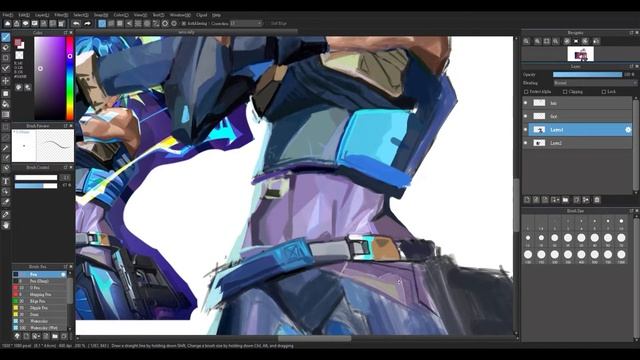Image resolution: width=640 pixels, height=360 pixels.
Task: Click the transparent color swatch
Action: pos(19,55)
